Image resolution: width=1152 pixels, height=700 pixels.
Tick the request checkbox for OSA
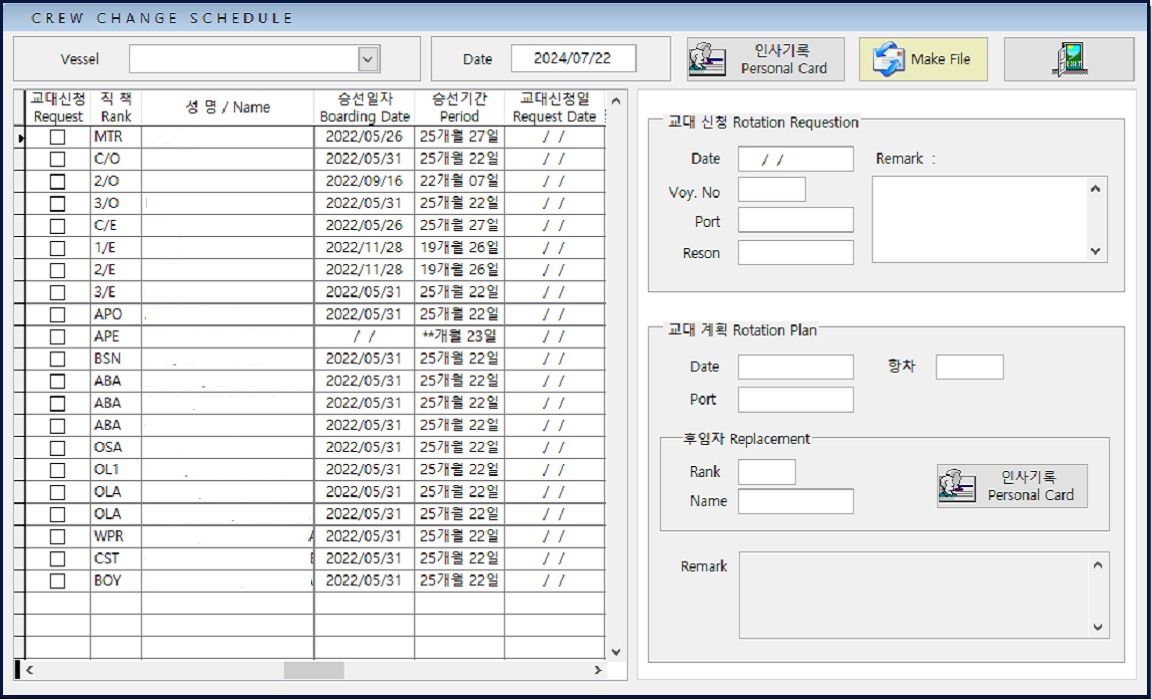pos(57,447)
